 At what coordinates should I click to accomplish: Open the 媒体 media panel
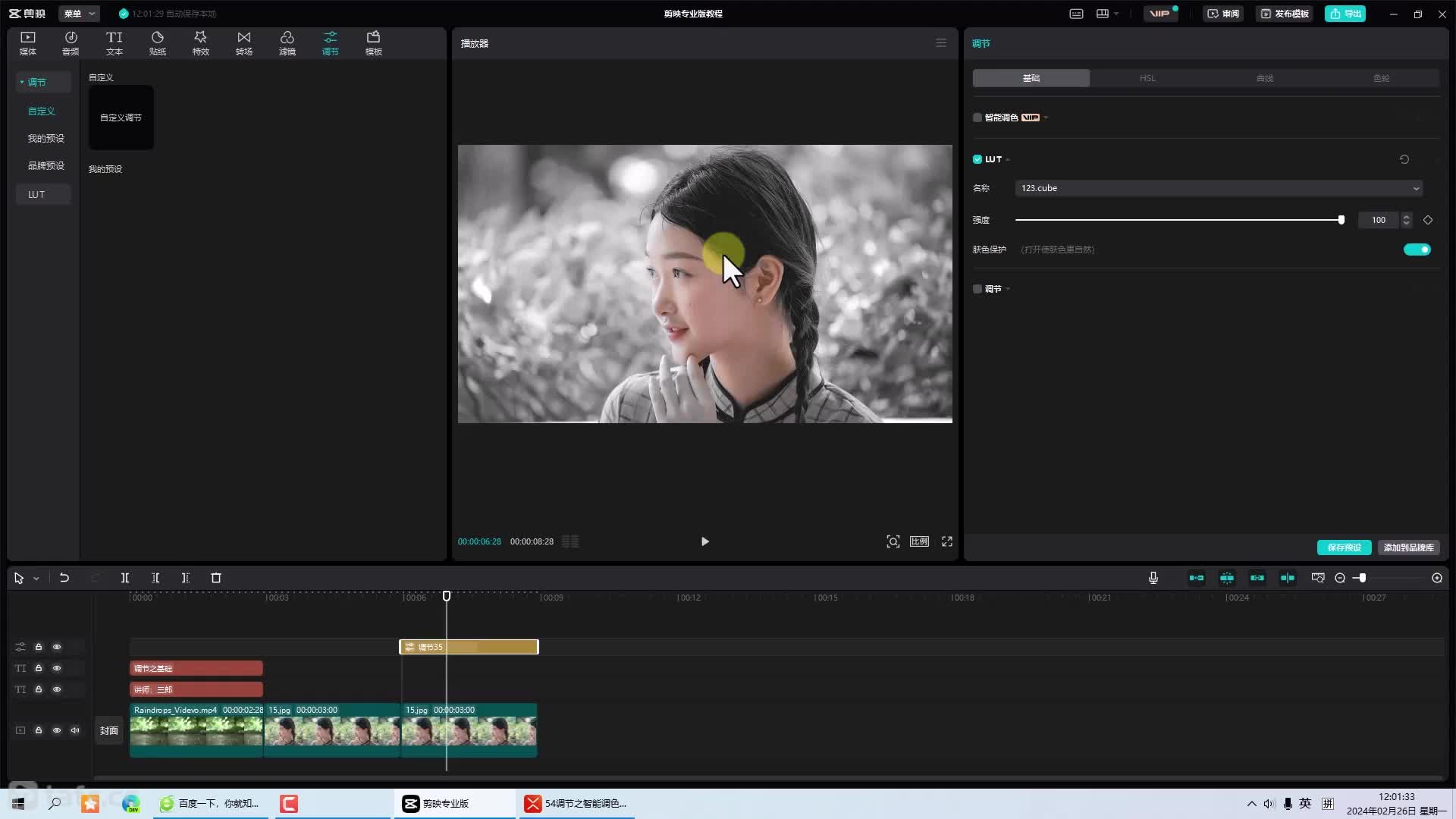28,43
